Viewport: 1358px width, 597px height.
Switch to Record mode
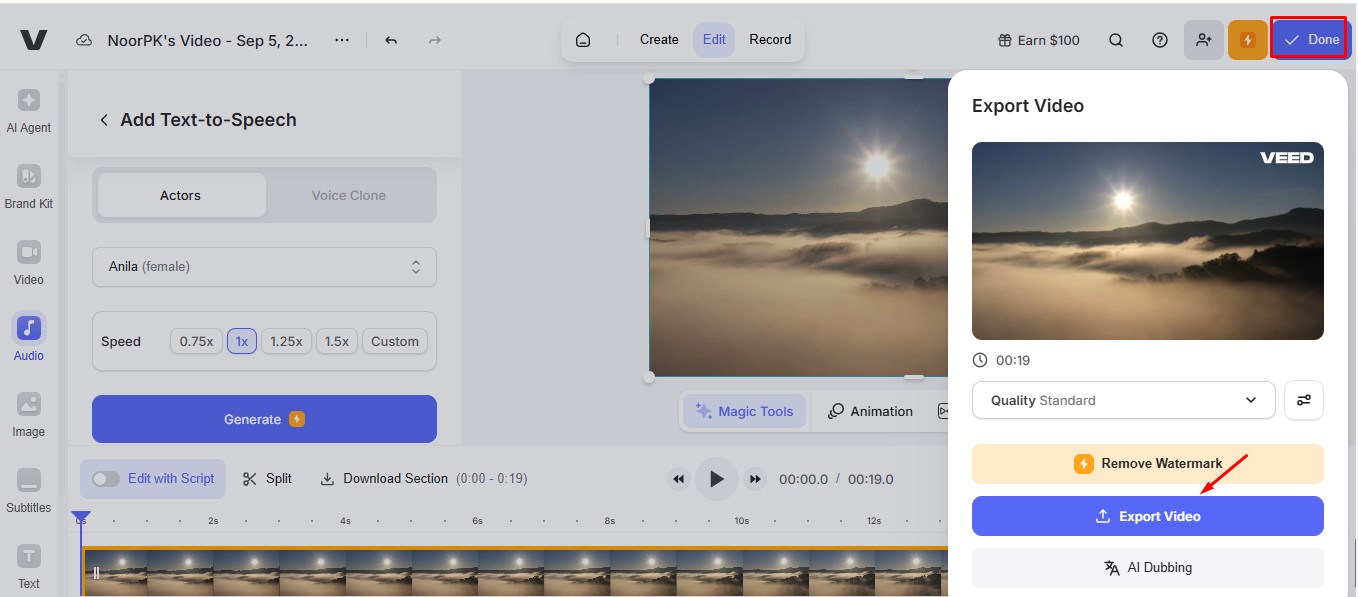(770, 40)
